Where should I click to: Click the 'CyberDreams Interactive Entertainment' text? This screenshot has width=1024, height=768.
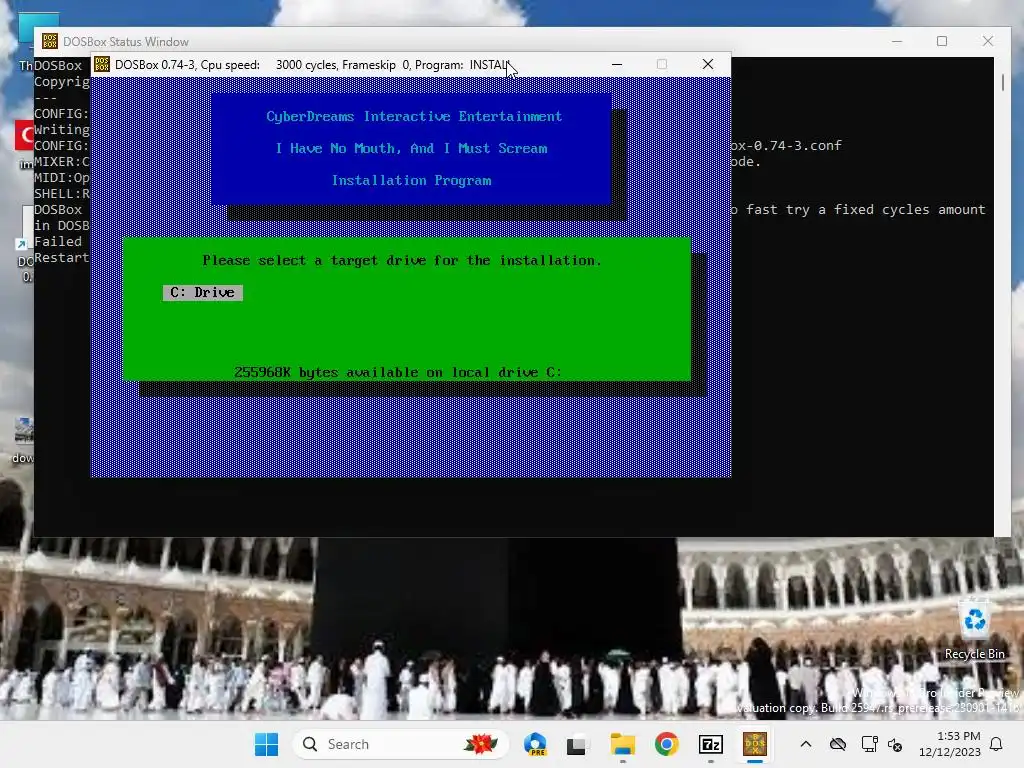(414, 116)
